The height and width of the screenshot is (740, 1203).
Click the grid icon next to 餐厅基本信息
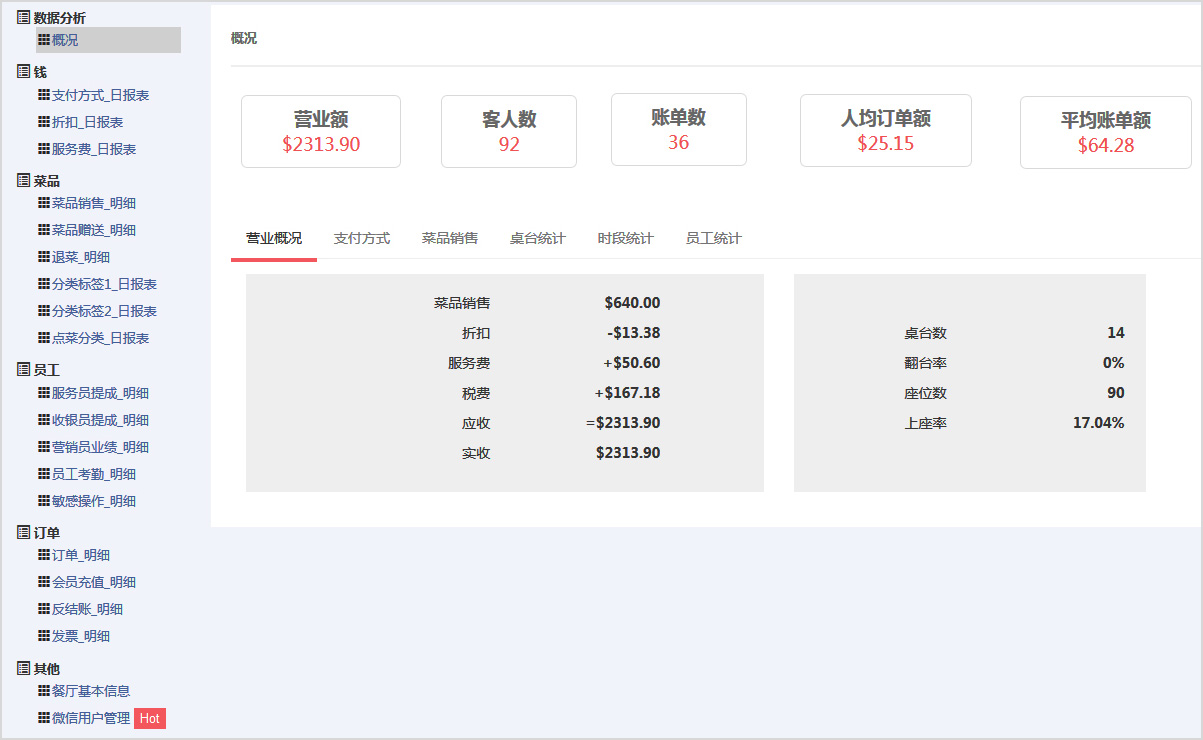pos(44,691)
